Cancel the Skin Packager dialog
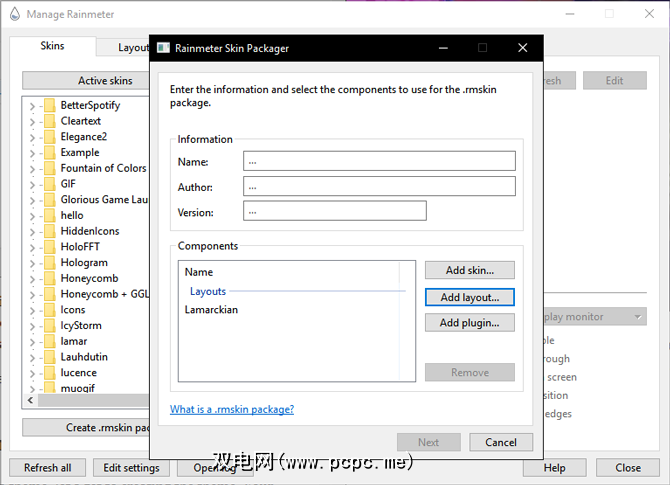Screen dimensions: 670x485 pos(501,442)
